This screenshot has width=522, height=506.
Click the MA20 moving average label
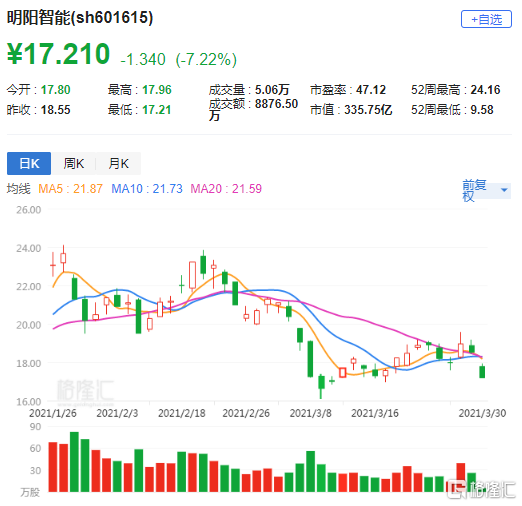(226, 189)
